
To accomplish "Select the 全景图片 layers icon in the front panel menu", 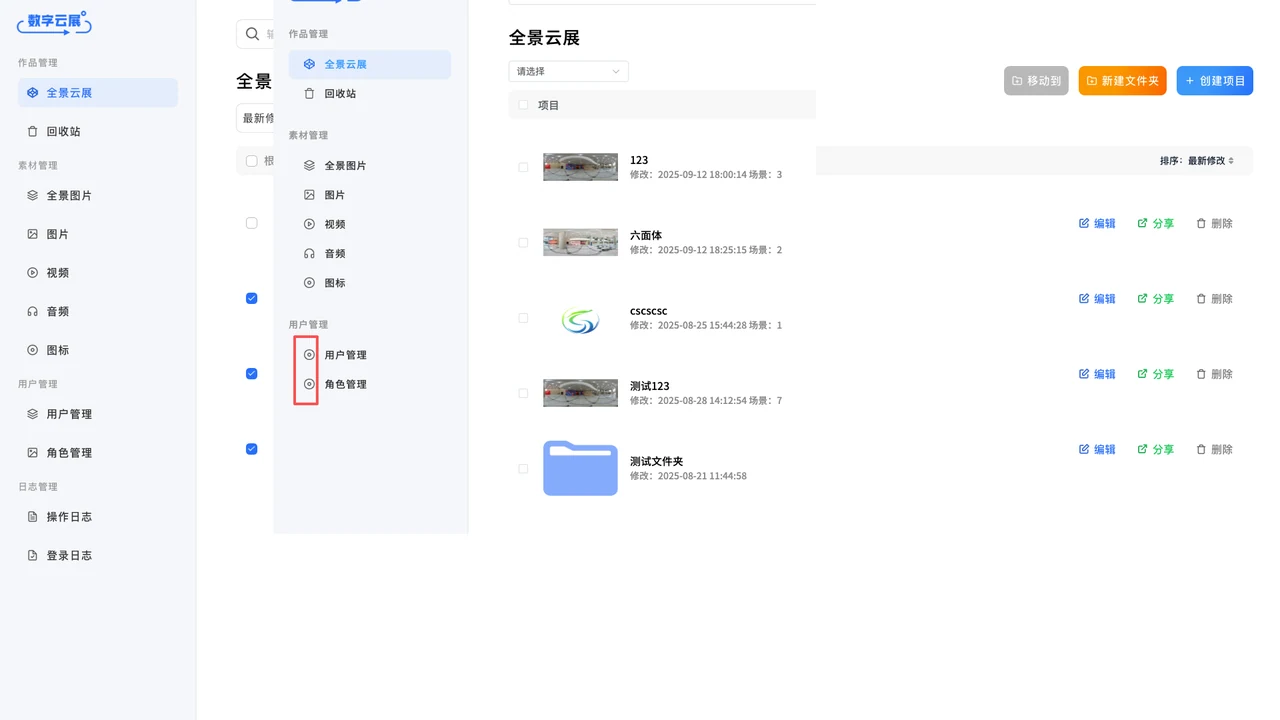I will pyautogui.click(x=309, y=165).
